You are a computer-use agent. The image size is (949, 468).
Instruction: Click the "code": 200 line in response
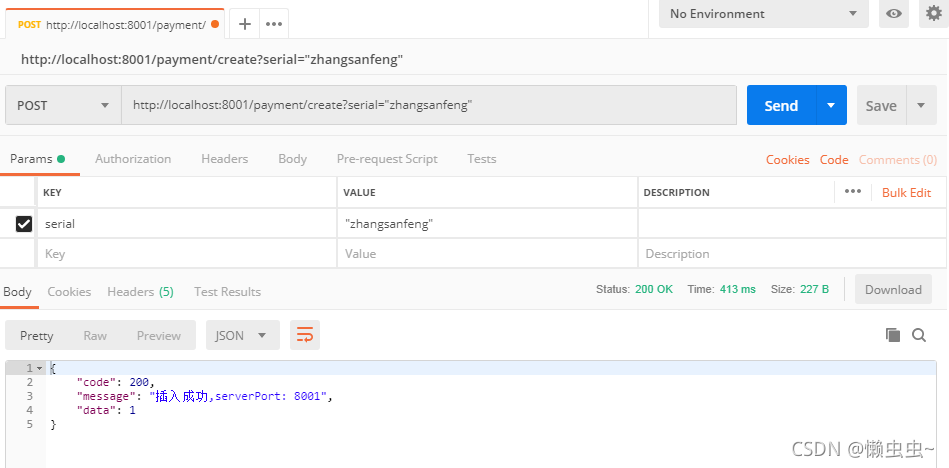click(116, 382)
